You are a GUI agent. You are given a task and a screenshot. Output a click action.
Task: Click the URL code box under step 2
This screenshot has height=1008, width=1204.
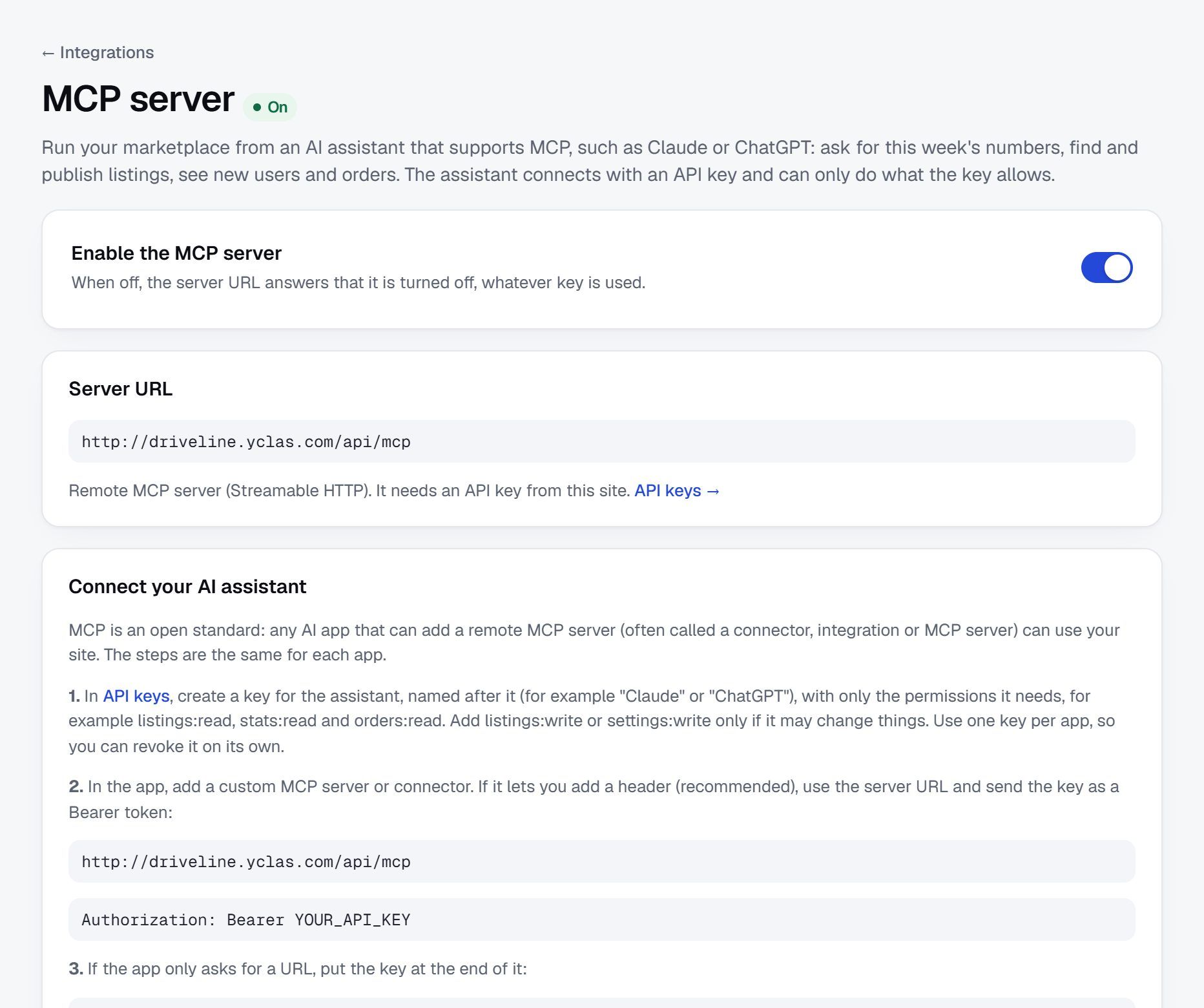point(601,861)
